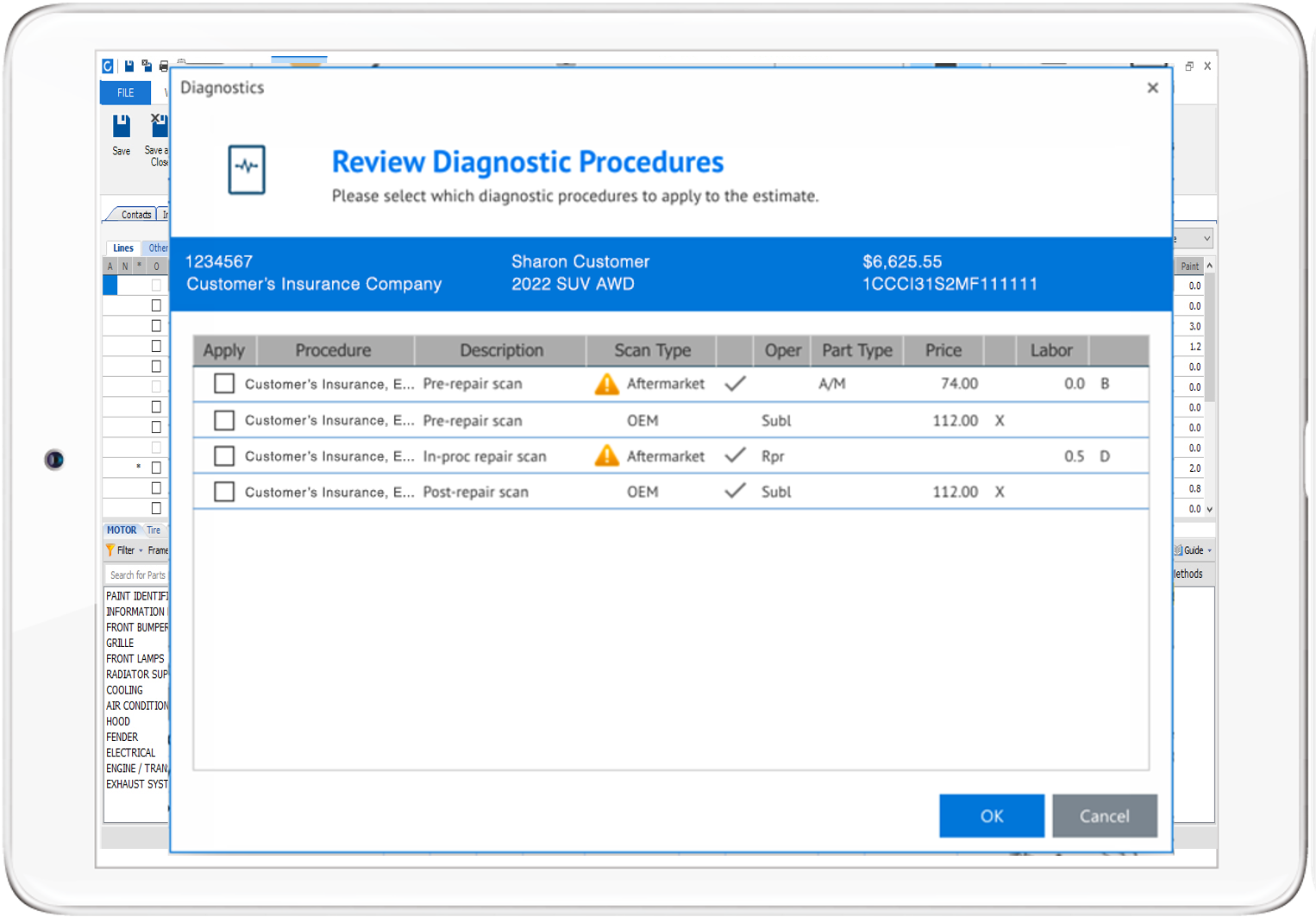This screenshot has width=1316, height=917.
Task: Click the Guide book icon near bottom right
Action: point(1178,550)
